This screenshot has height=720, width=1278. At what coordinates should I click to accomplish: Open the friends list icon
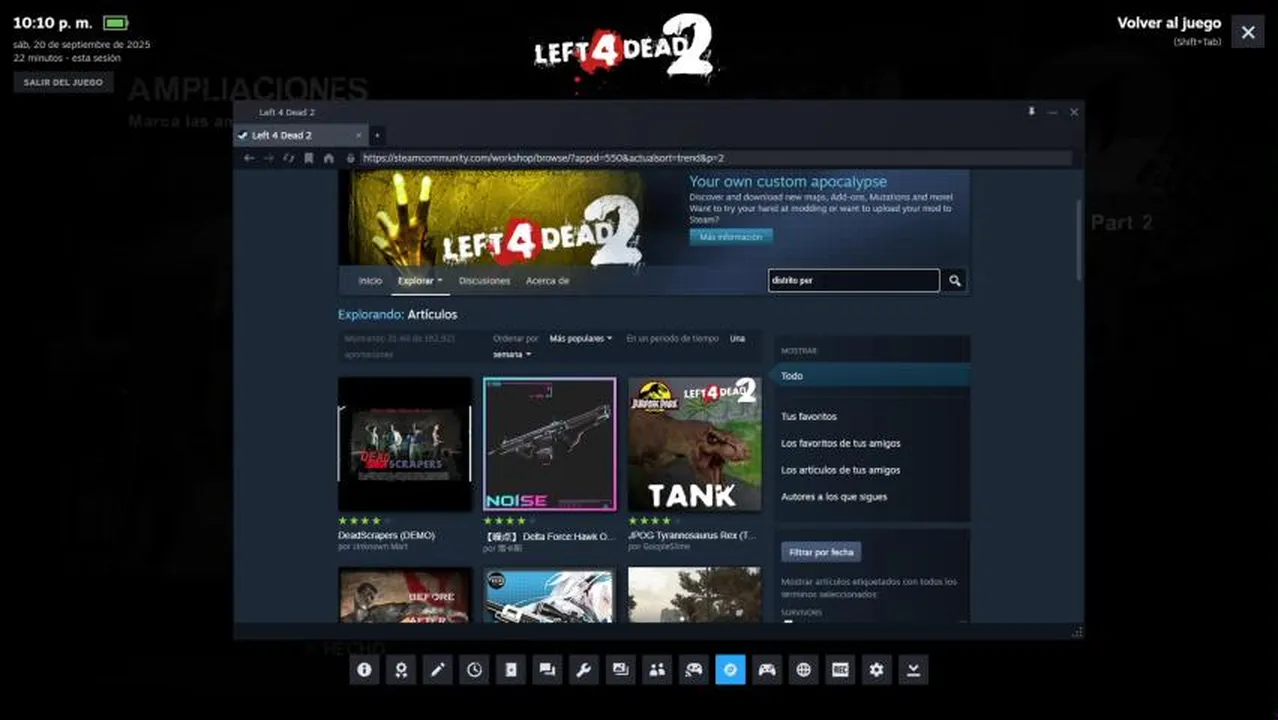[x=657, y=670]
